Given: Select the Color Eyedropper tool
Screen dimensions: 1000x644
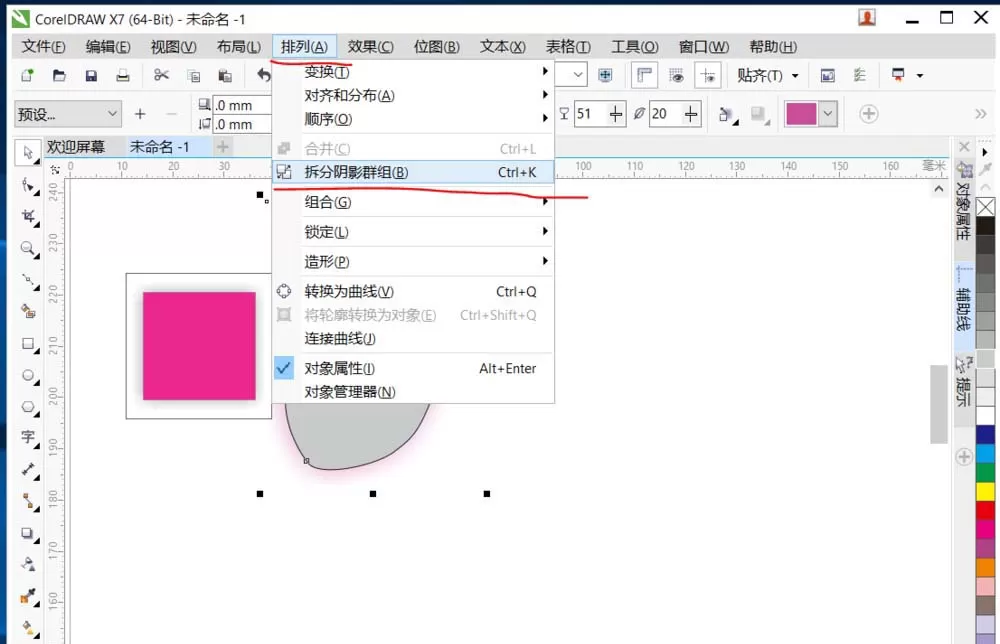Looking at the screenshot, I should click(x=27, y=596).
